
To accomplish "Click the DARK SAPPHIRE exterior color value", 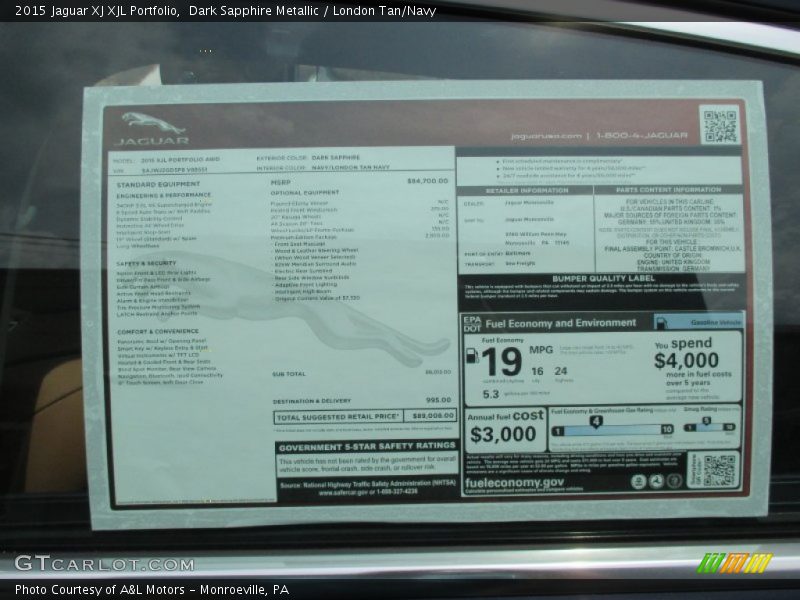I will point(336,158).
